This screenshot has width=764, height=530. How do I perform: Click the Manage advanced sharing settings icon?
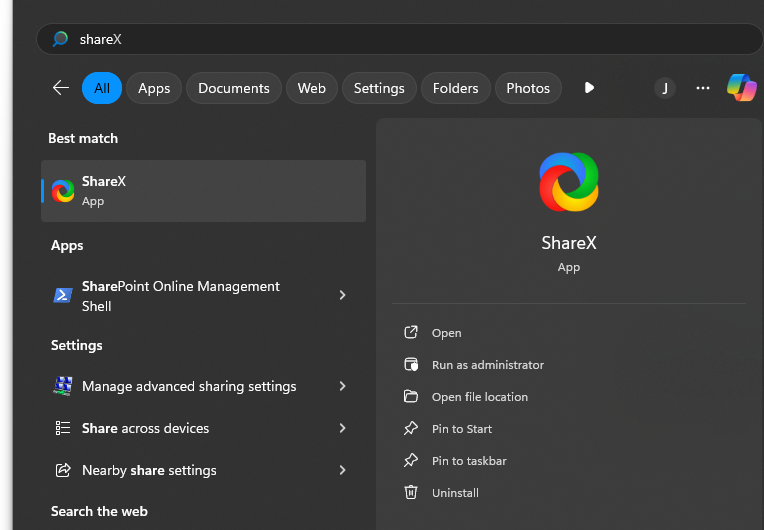[63, 386]
